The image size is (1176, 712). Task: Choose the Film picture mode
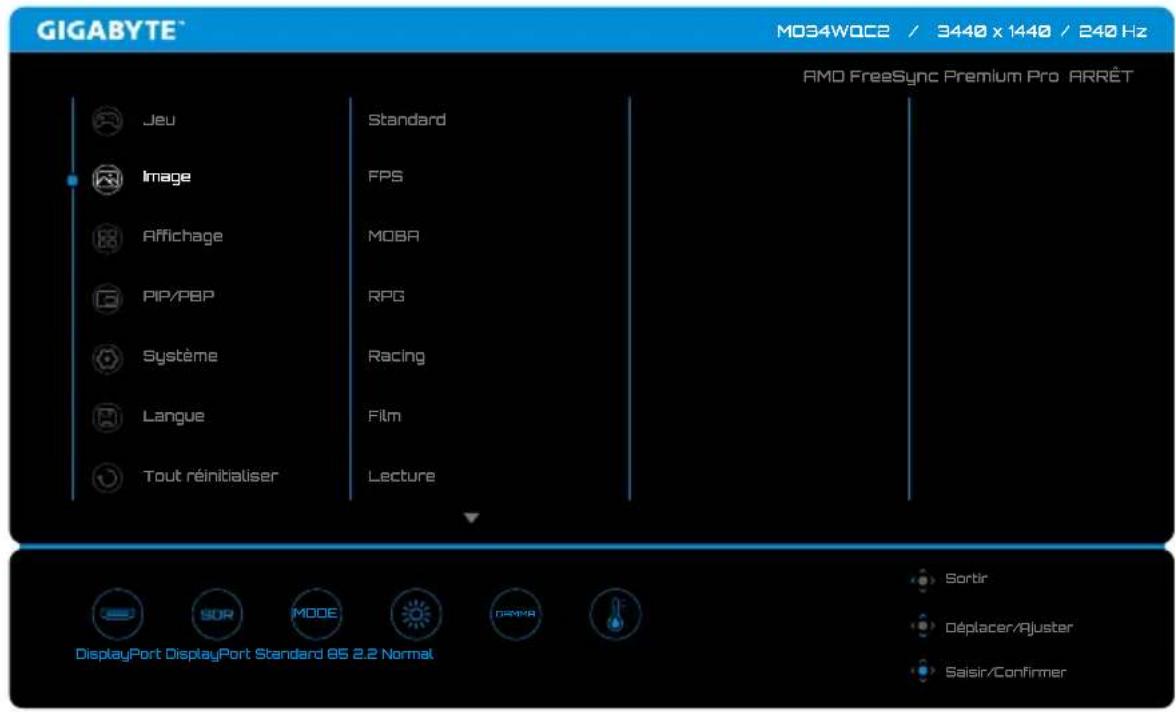384,416
